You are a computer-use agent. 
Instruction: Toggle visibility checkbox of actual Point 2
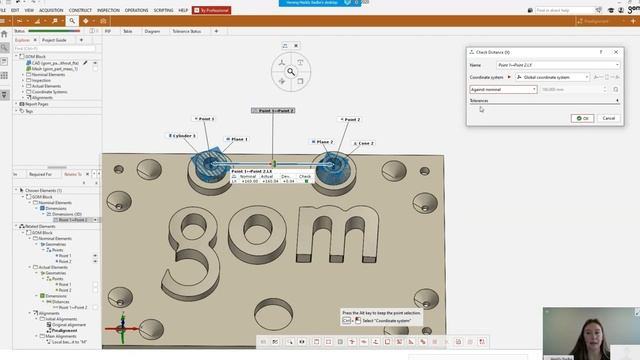point(95,290)
